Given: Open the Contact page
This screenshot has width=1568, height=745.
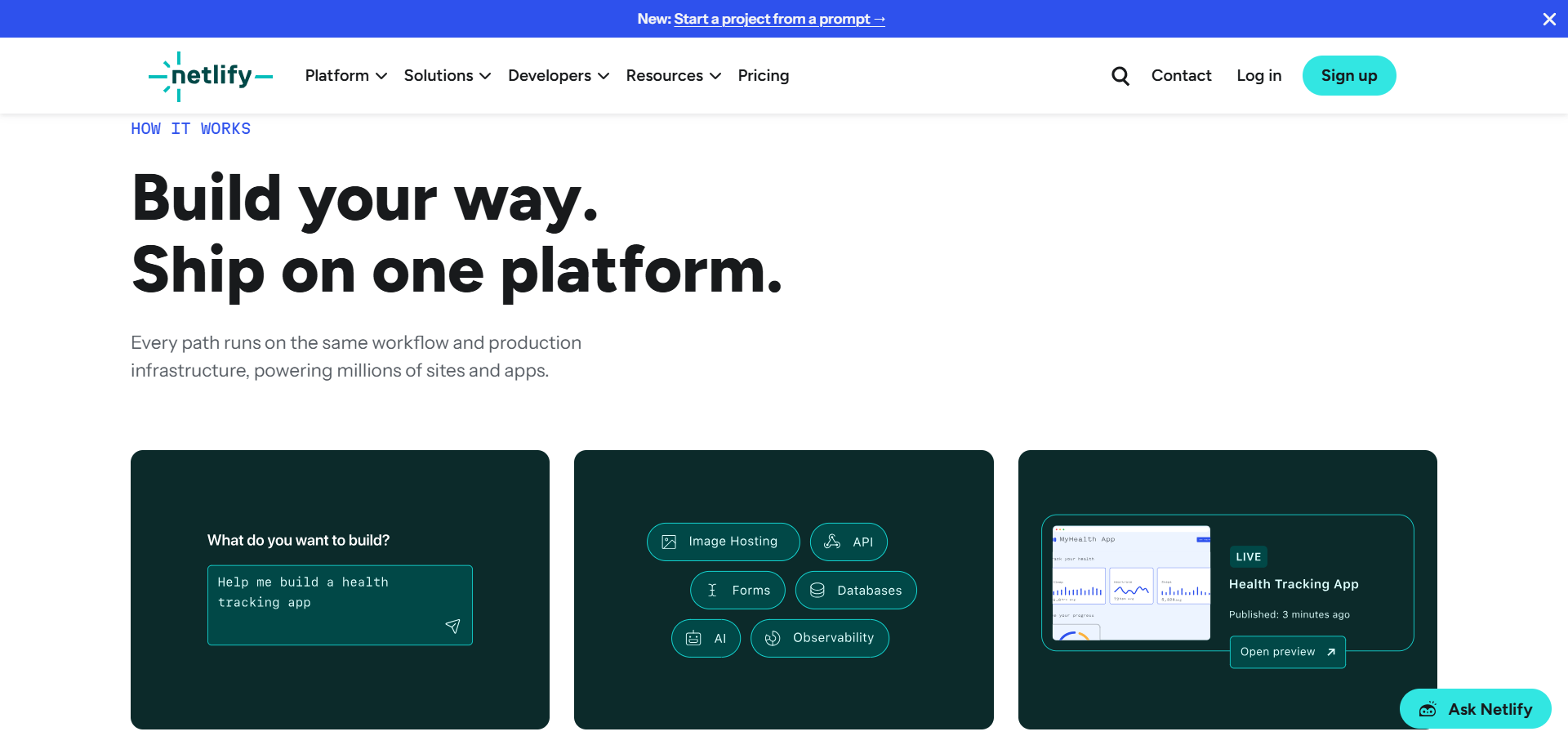Looking at the screenshot, I should (x=1181, y=76).
